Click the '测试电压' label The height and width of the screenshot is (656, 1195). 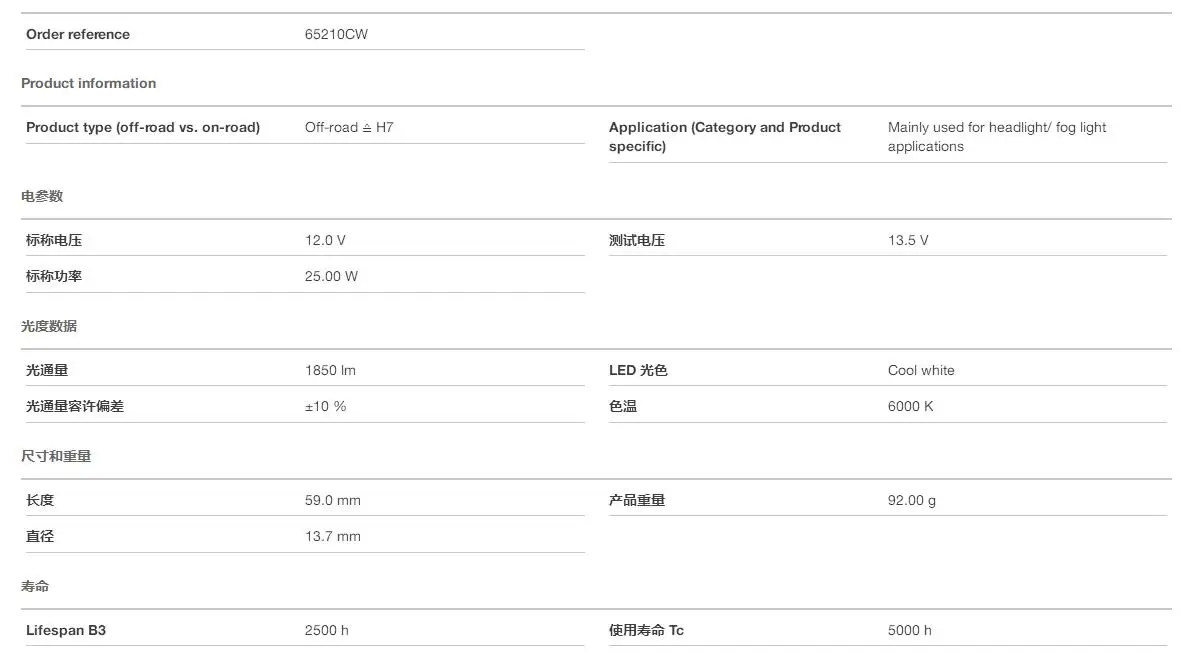[637, 240]
